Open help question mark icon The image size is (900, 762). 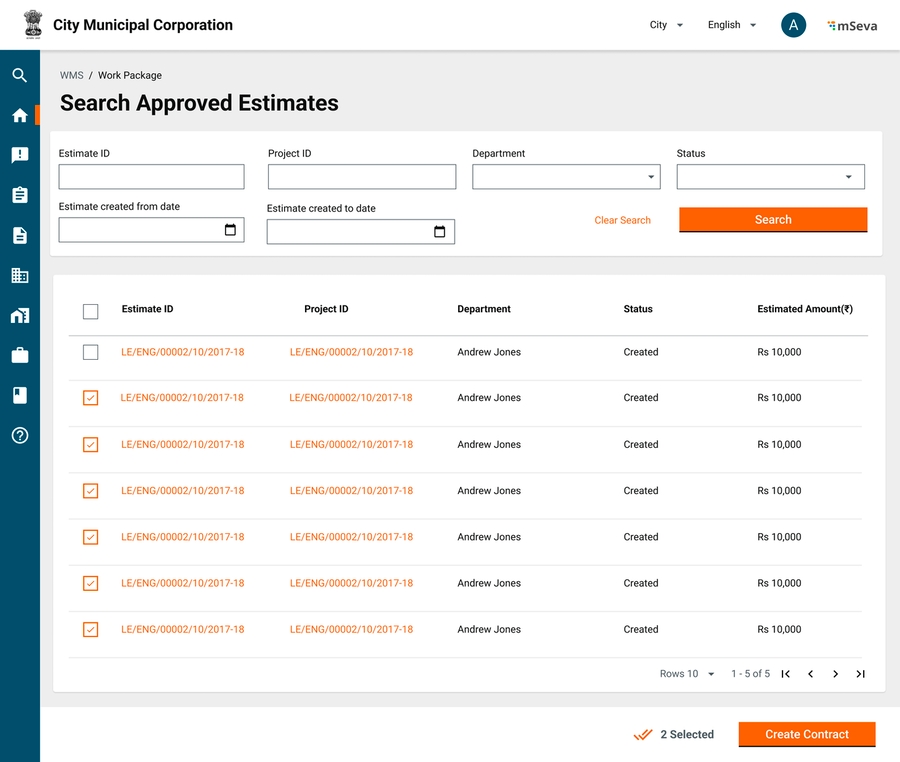[19, 435]
